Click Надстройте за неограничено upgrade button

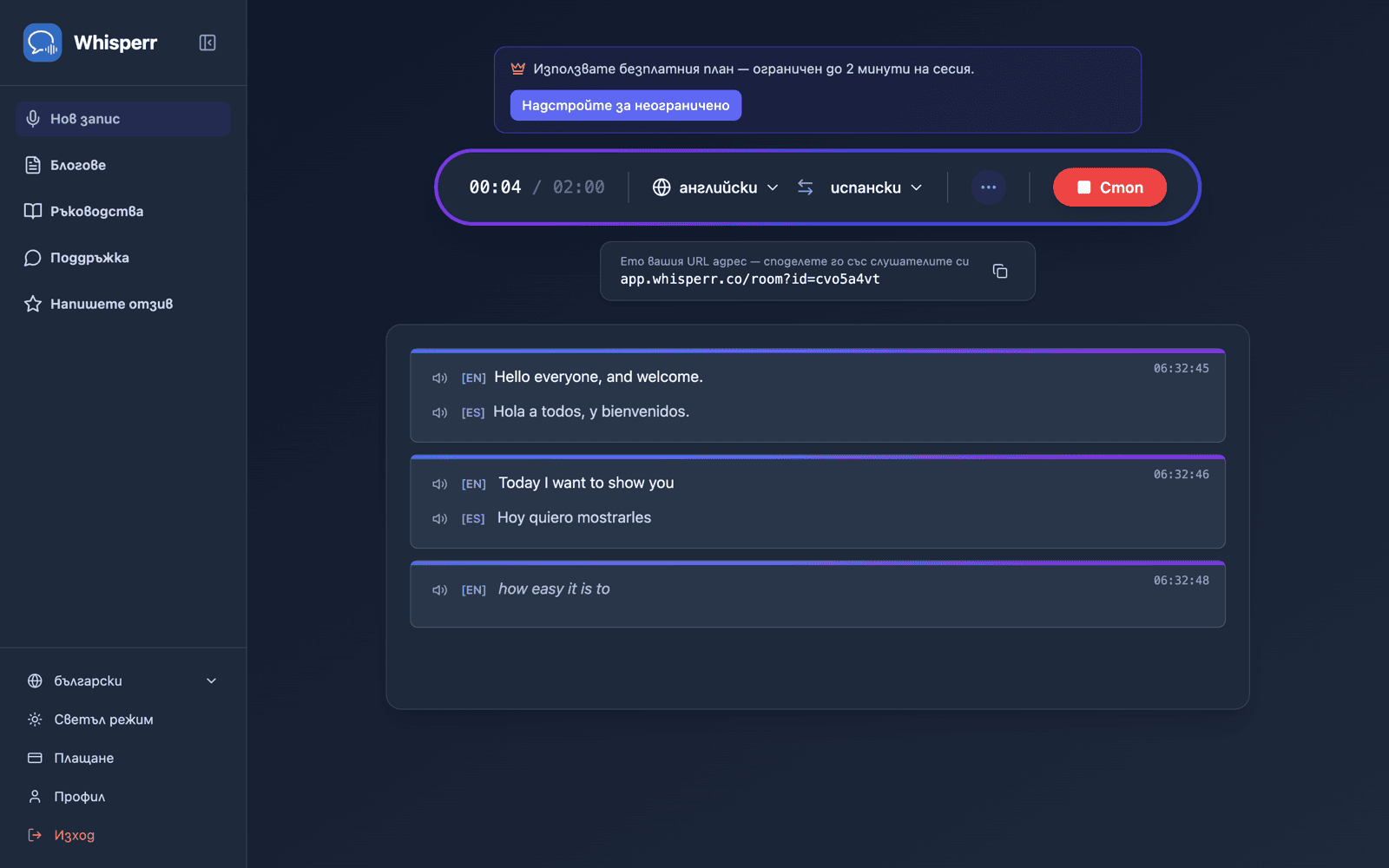[626, 105]
